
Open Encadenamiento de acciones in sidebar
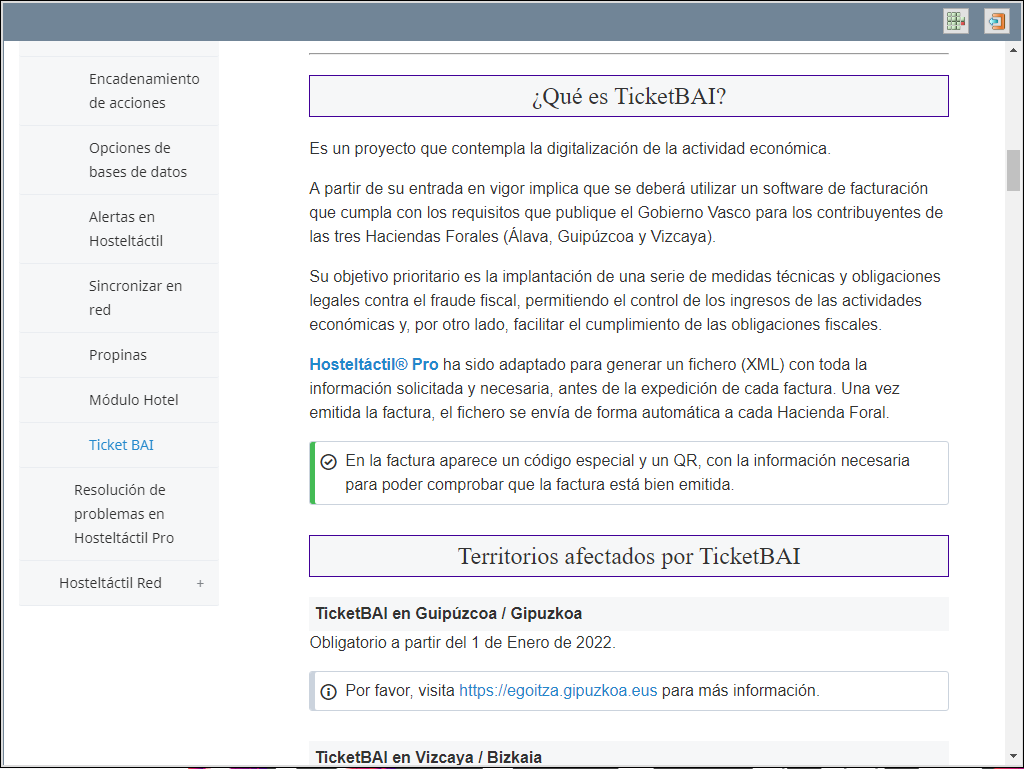143,91
